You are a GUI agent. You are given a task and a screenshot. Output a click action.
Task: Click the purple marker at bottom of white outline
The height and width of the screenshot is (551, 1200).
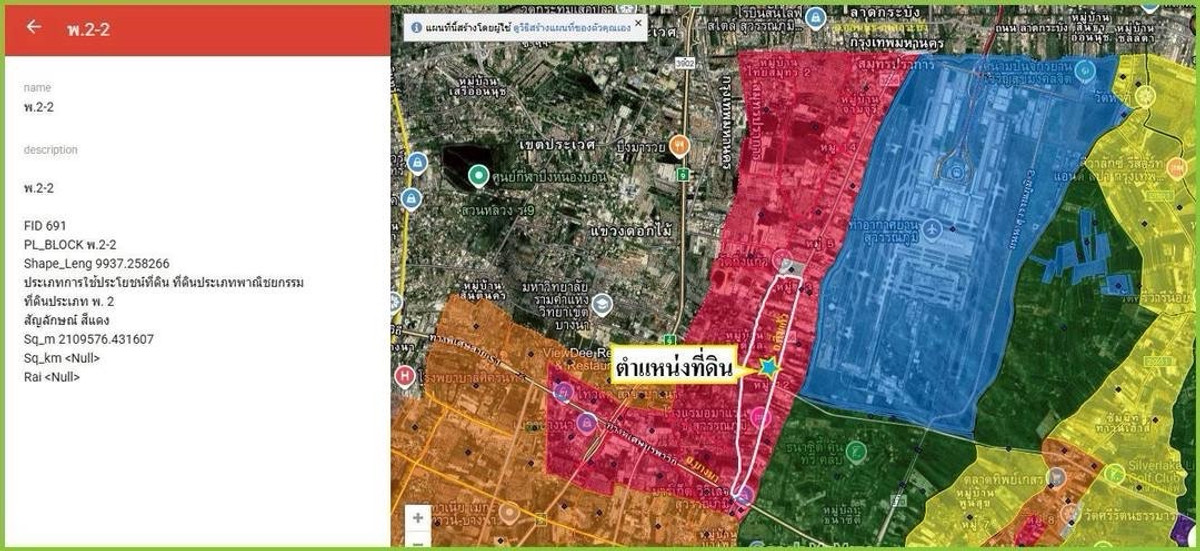[743, 495]
